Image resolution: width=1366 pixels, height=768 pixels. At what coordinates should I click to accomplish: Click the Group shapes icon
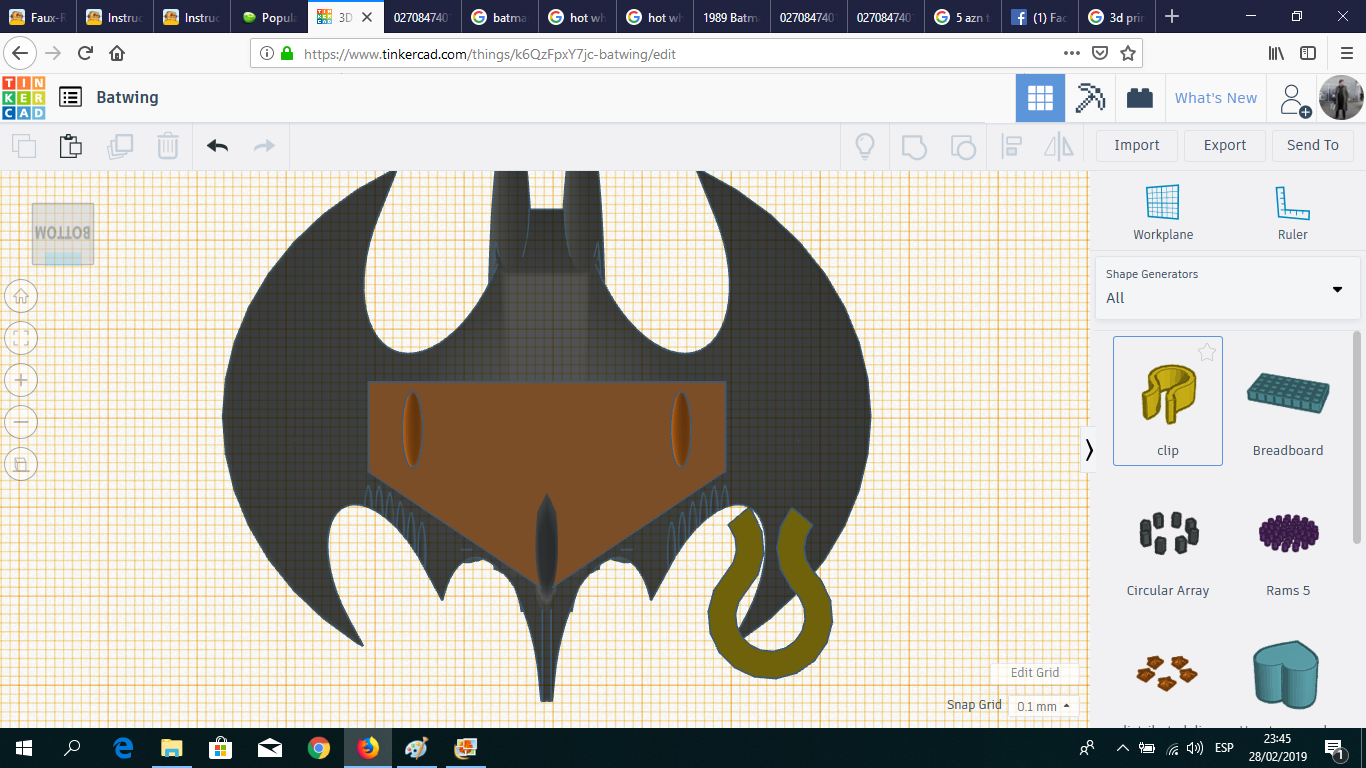914,146
